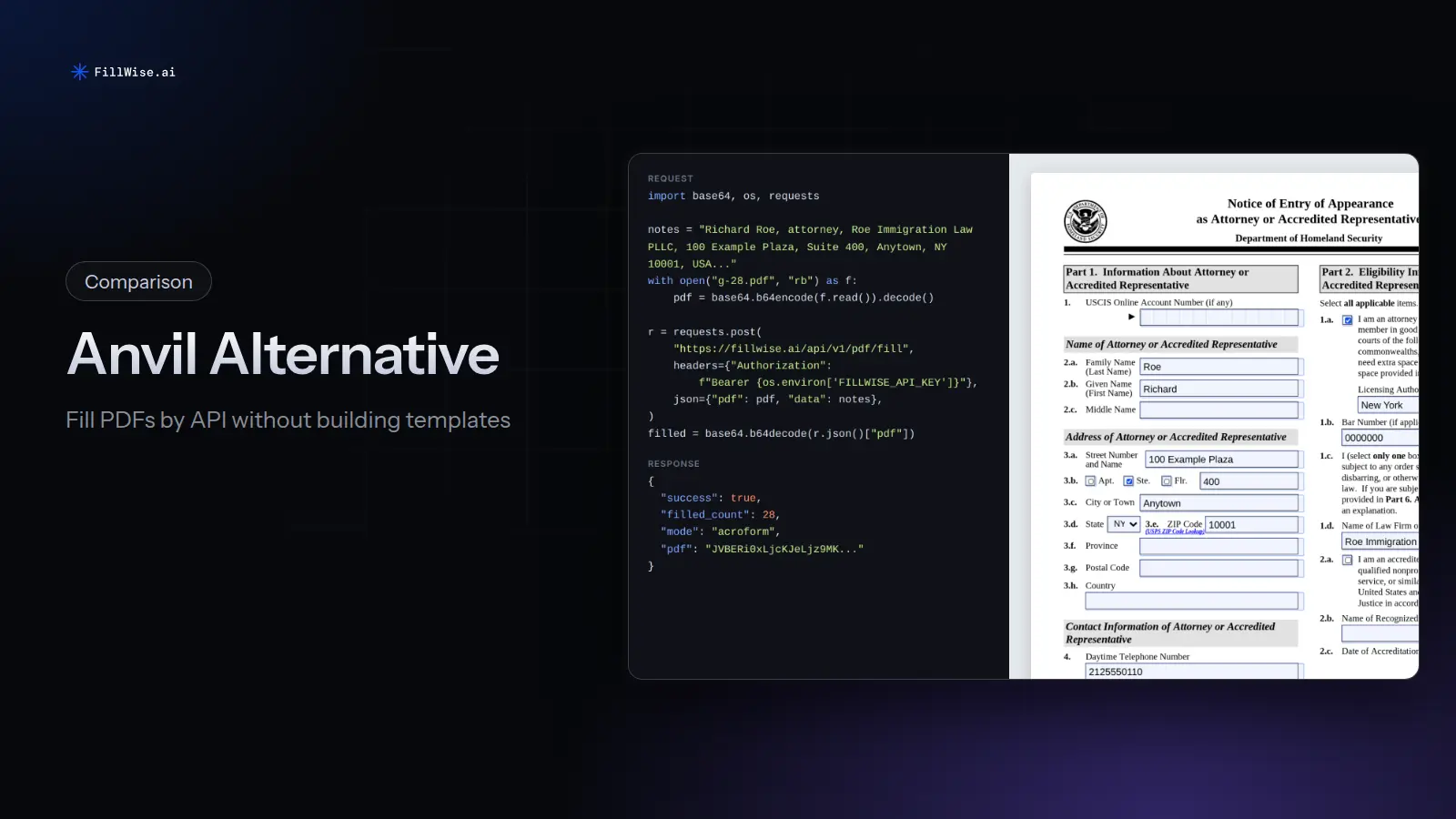Viewport: 1456px width, 819px height.
Task: Open the State dropdown showing NY
Action: 1124,524
